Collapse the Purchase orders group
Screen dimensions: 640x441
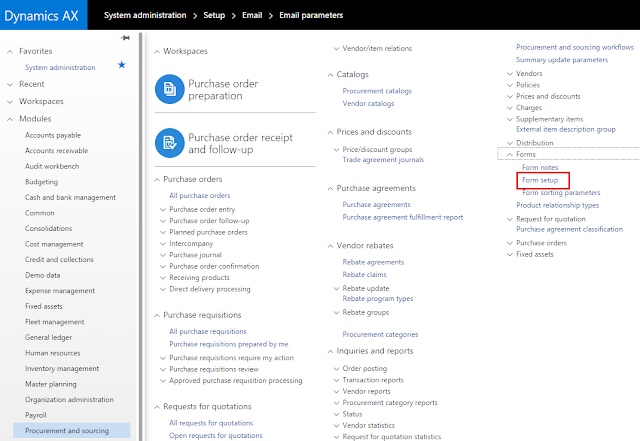tap(157, 180)
